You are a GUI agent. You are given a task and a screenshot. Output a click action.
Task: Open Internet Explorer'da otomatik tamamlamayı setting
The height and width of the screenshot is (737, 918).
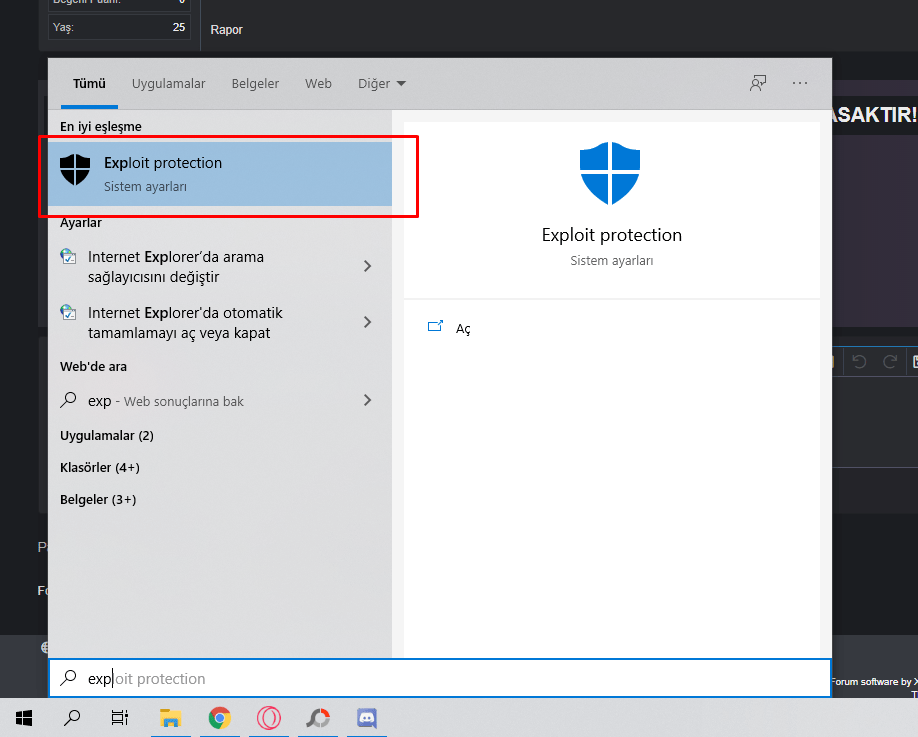(220, 323)
